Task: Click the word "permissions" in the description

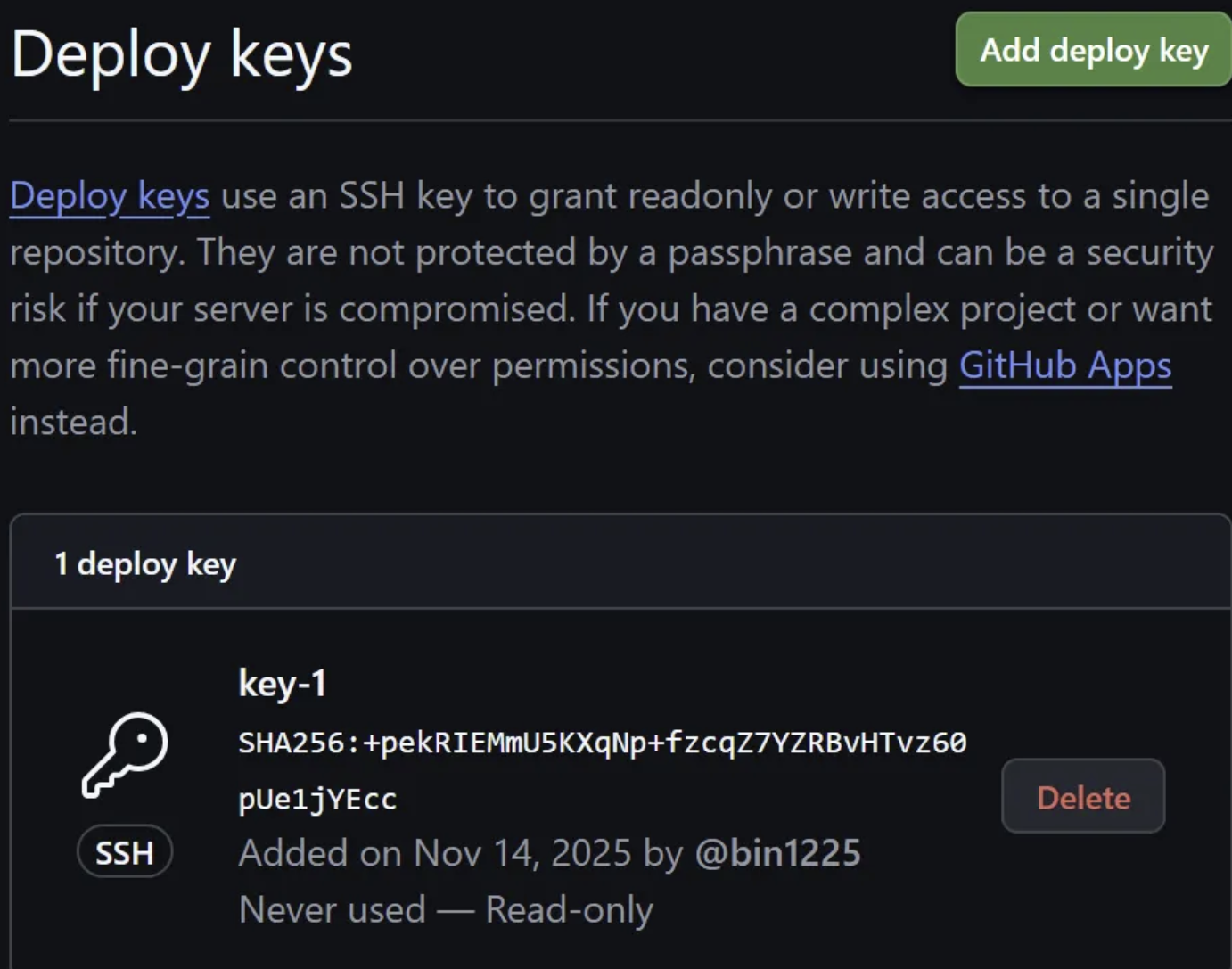Action: click(x=593, y=365)
